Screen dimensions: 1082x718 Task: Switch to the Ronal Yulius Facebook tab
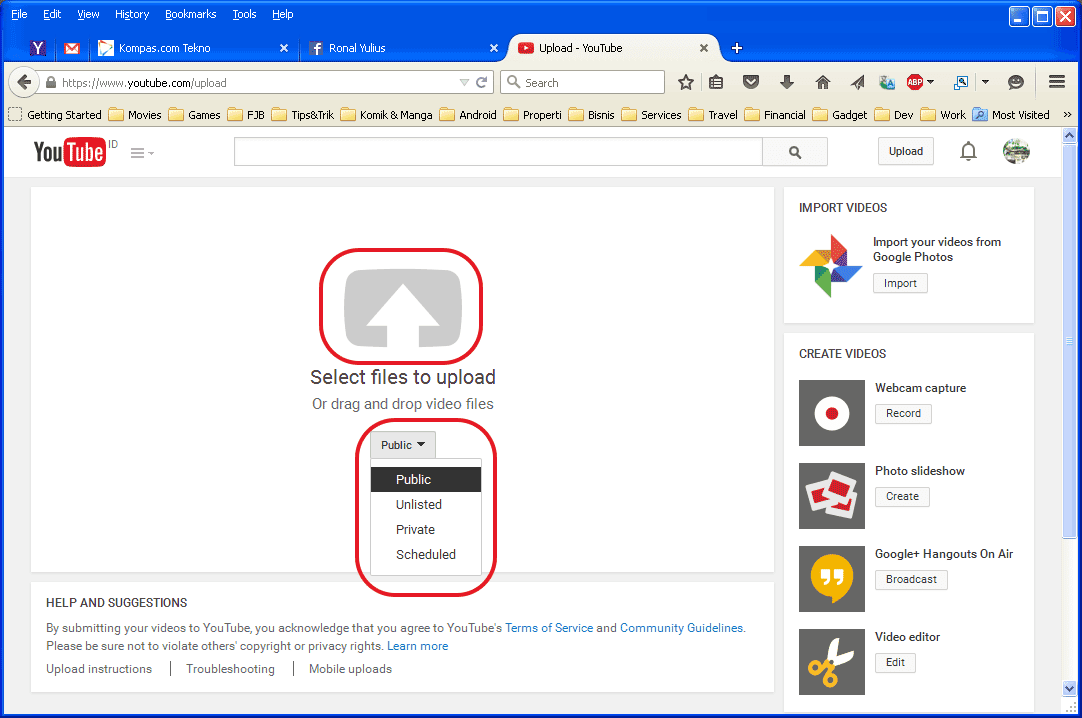click(404, 48)
